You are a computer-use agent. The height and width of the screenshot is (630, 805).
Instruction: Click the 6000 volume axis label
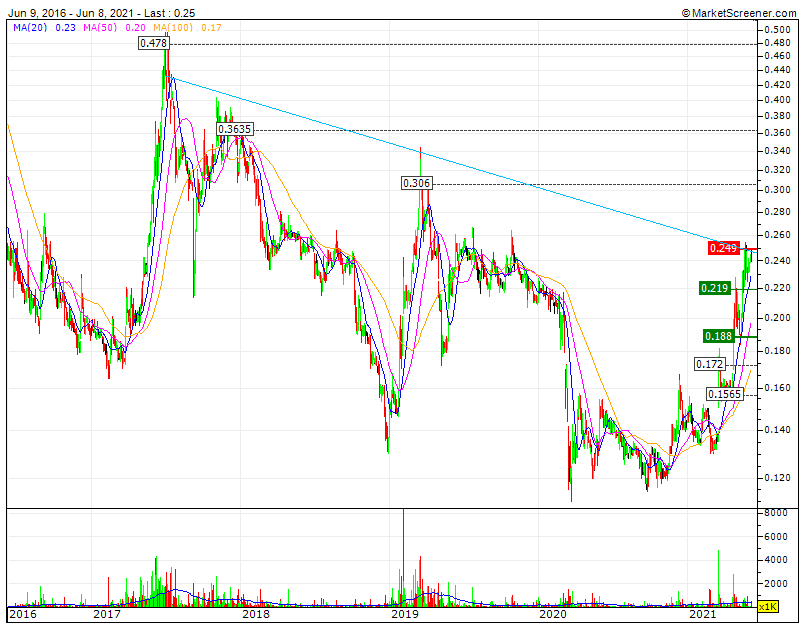click(776, 536)
